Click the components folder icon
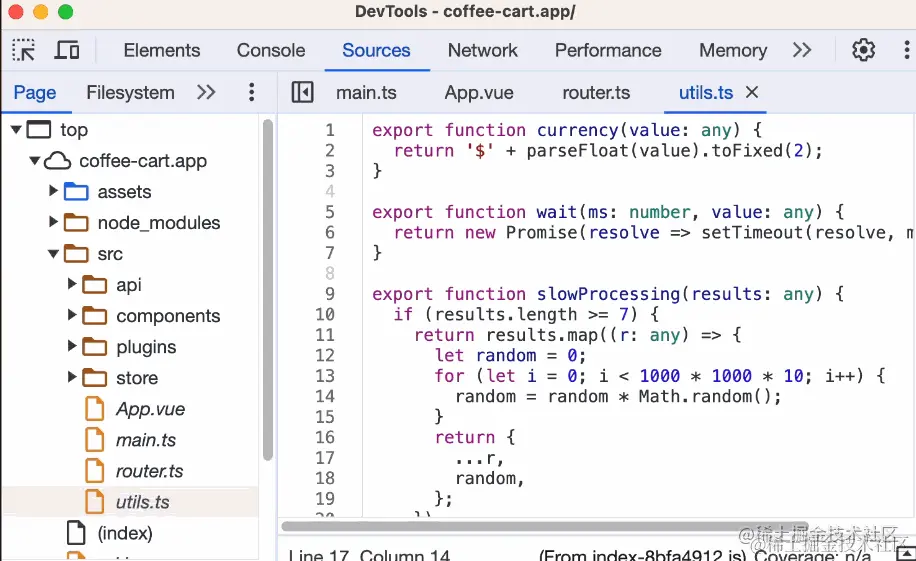The width and height of the screenshot is (916, 561). 95,316
